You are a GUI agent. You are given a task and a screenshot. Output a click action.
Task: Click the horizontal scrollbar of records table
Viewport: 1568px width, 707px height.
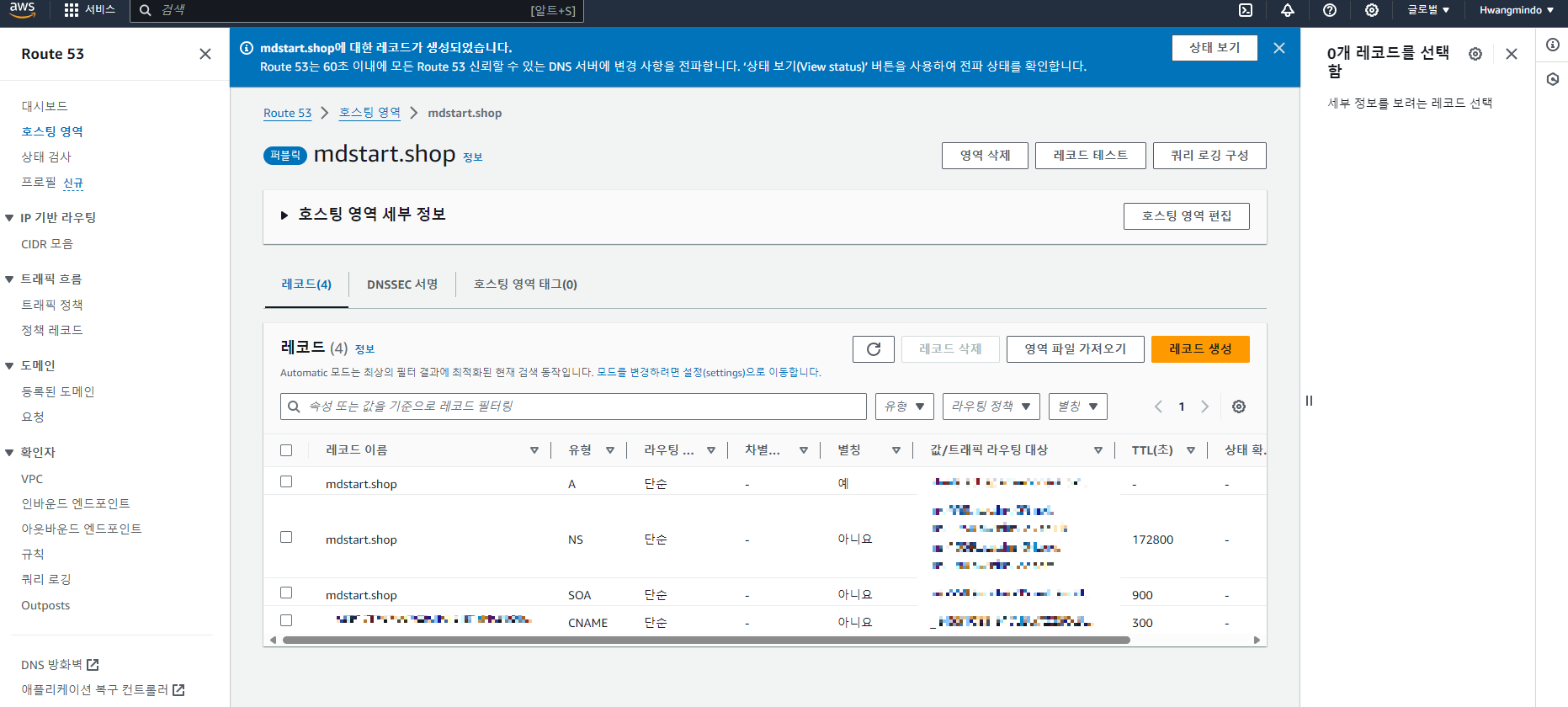coord(706,641)
